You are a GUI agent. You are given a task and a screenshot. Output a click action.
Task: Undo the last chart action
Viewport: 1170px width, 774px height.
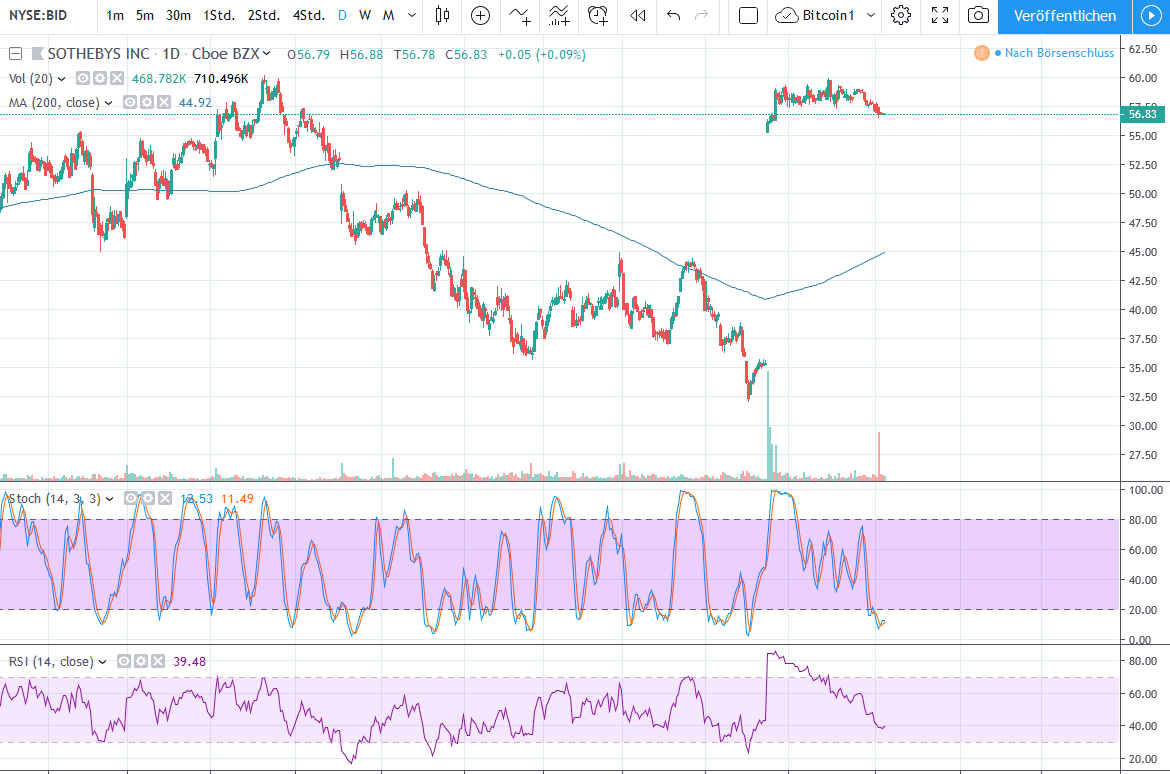[673, 15]
